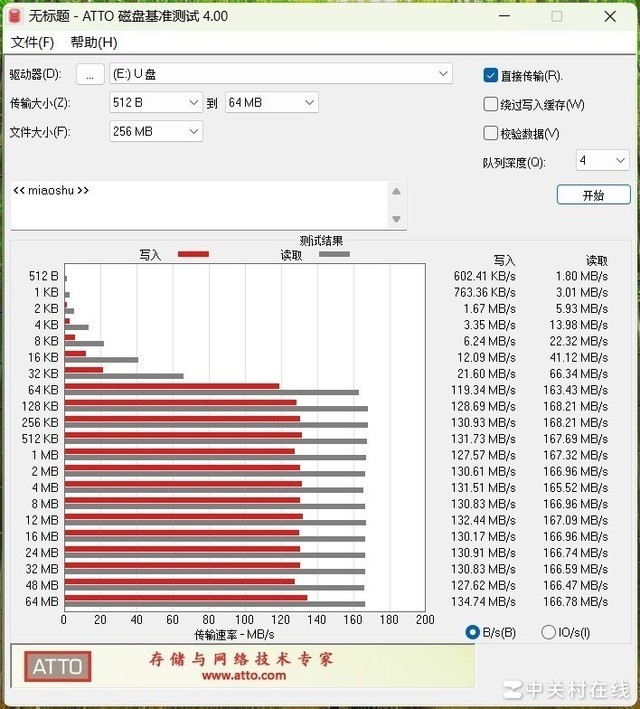
Task: Close the ATTO window
Action: click(x=610, y=16)
